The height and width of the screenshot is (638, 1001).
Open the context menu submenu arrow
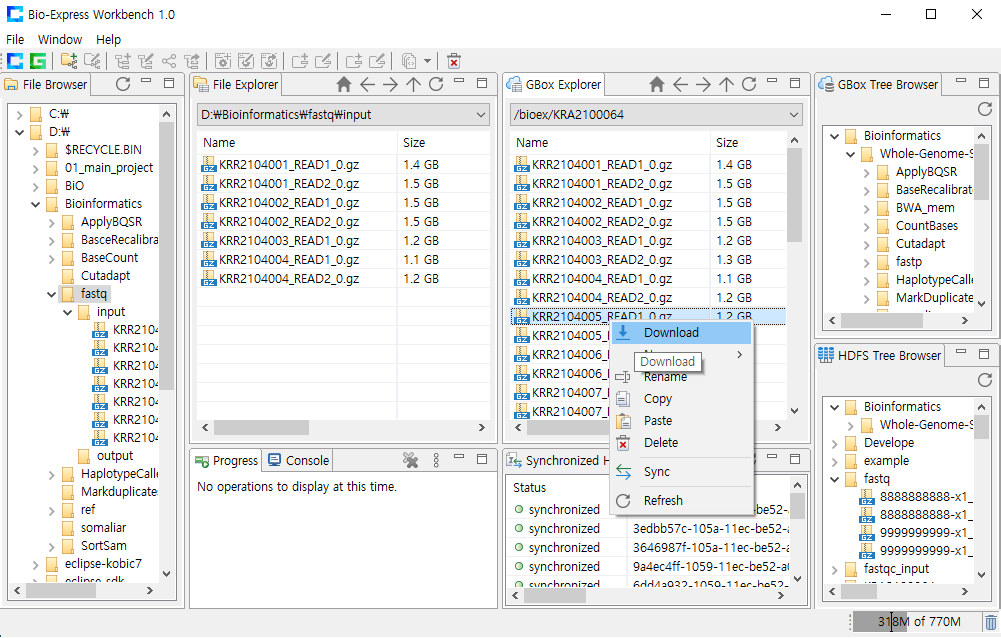(x=739, y=354)
